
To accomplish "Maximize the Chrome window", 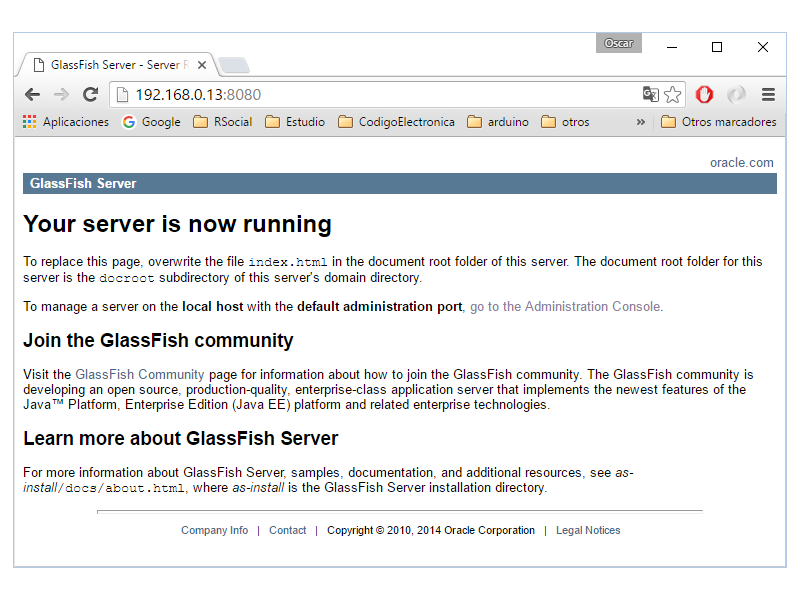I will tap(717, 47).
